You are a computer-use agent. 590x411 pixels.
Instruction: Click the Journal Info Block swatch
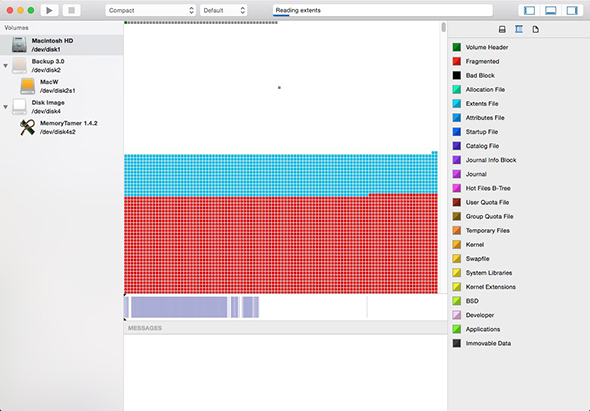click(x=456, y=160)
